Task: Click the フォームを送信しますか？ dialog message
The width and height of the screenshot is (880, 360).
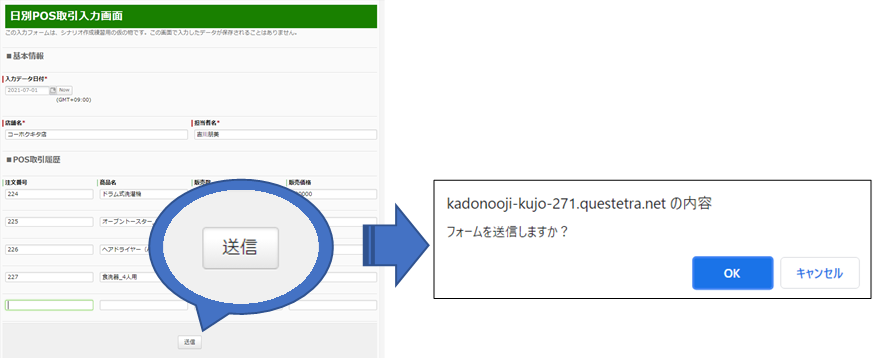Action: (x=507, y=231)
